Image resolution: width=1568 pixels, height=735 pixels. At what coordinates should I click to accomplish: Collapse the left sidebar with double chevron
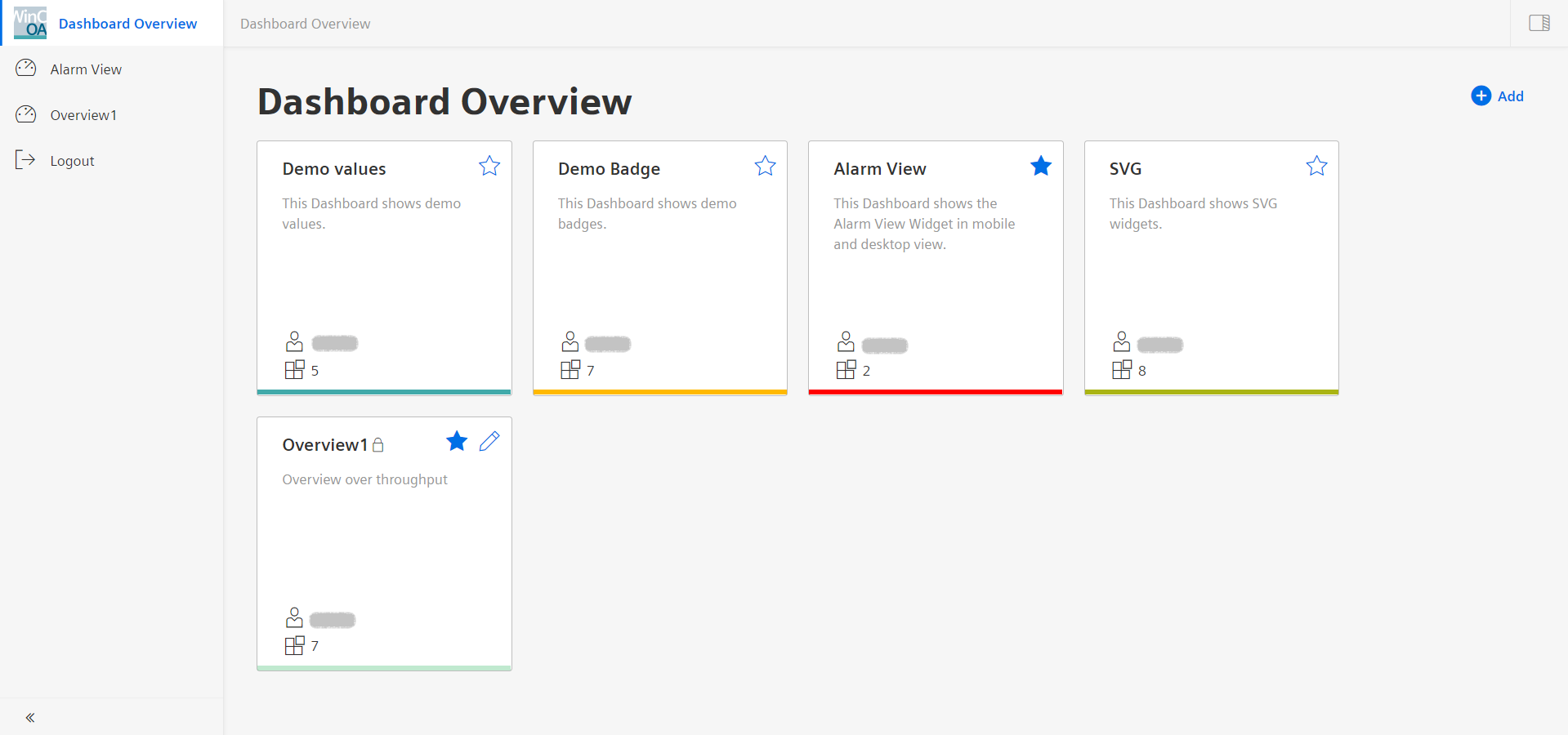click(30, 718)
